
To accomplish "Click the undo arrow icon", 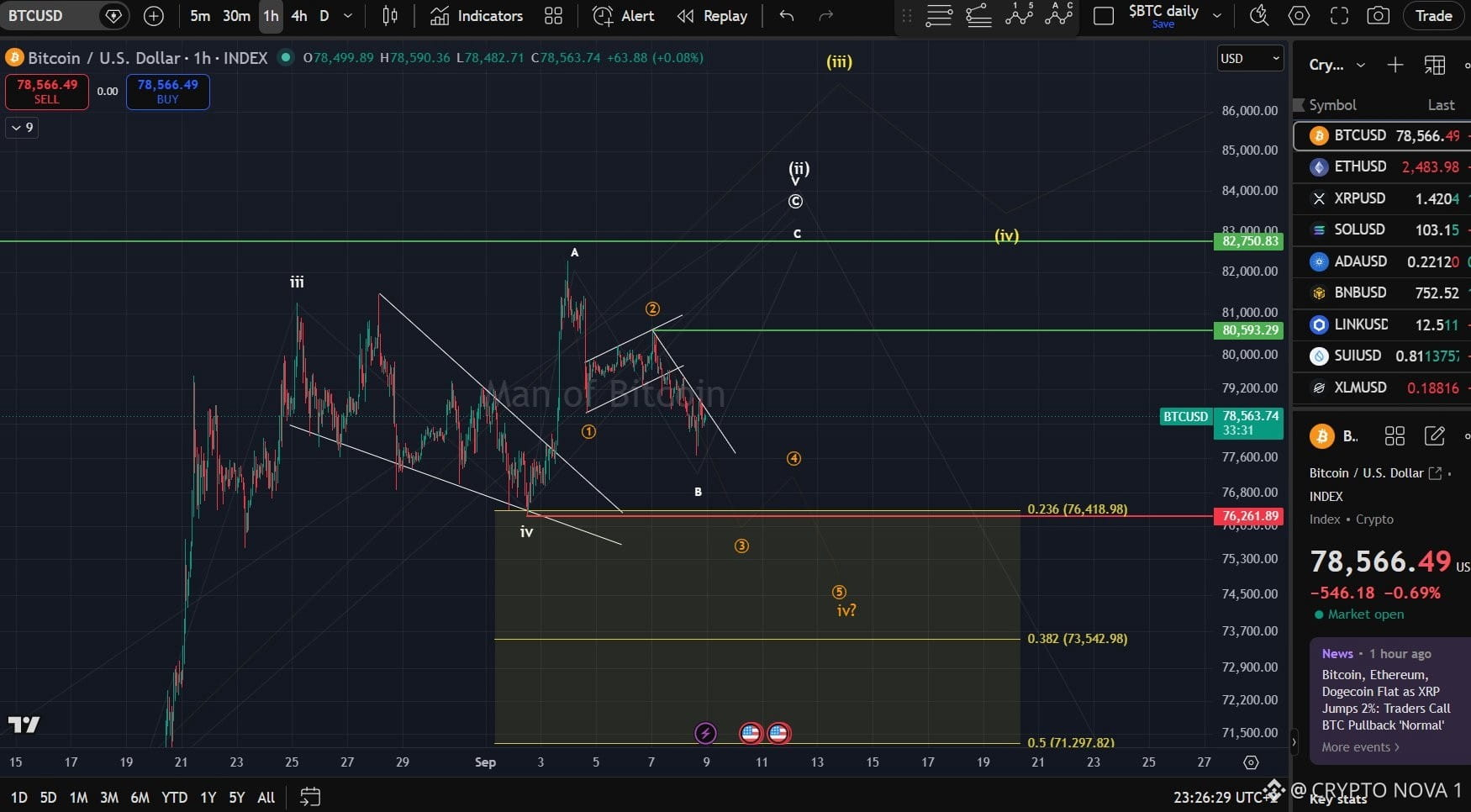I will [x=787, y=16].
